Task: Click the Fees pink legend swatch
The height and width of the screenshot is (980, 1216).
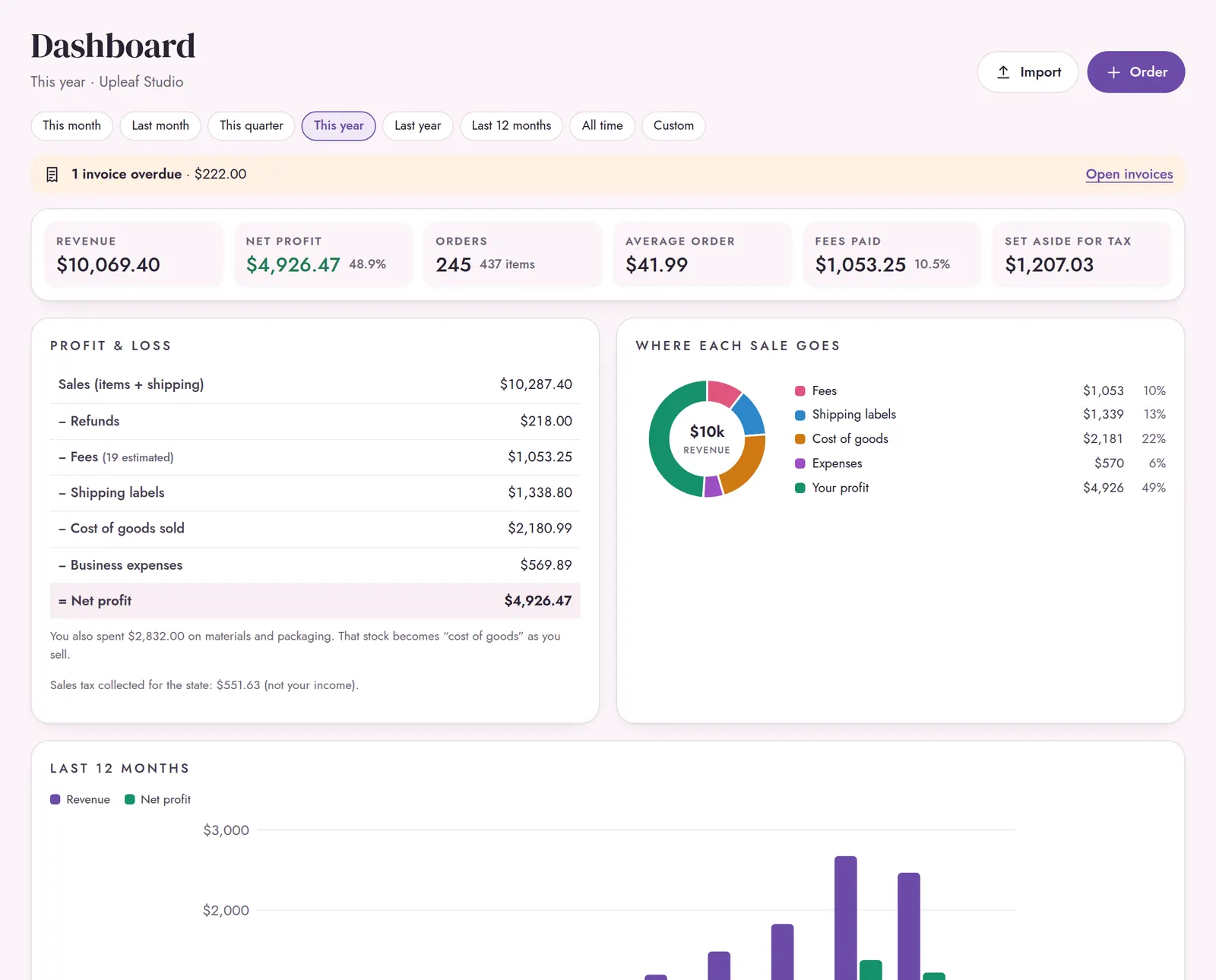Action: 800,391
